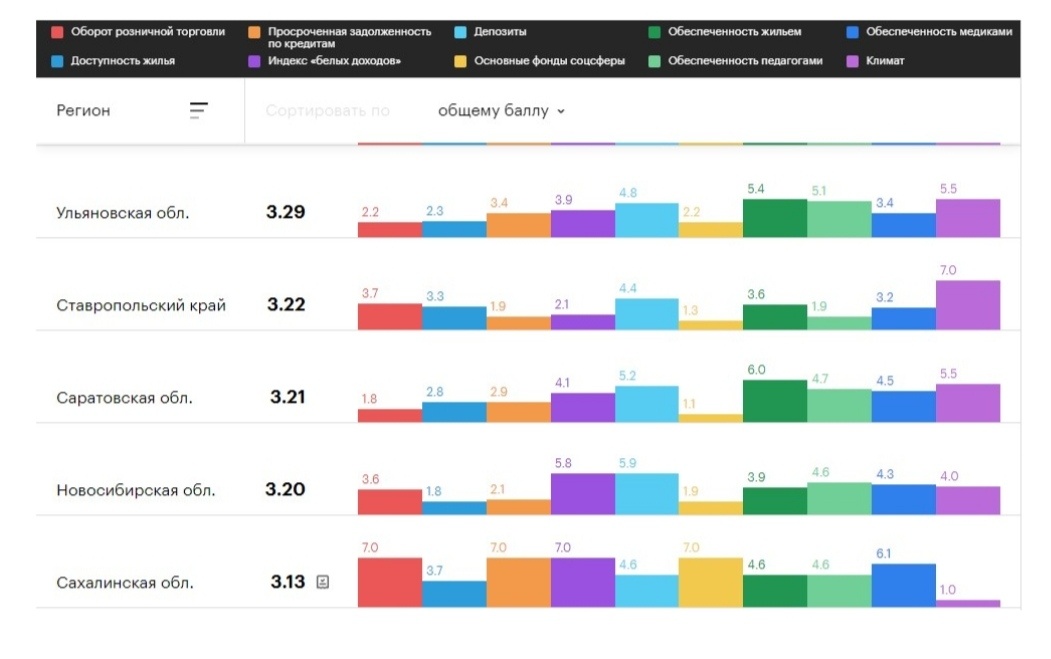Click Sakhalin's blue 6.1 medics bar
The height and width of the screenshot is (659, 1051).
(904, 586)
